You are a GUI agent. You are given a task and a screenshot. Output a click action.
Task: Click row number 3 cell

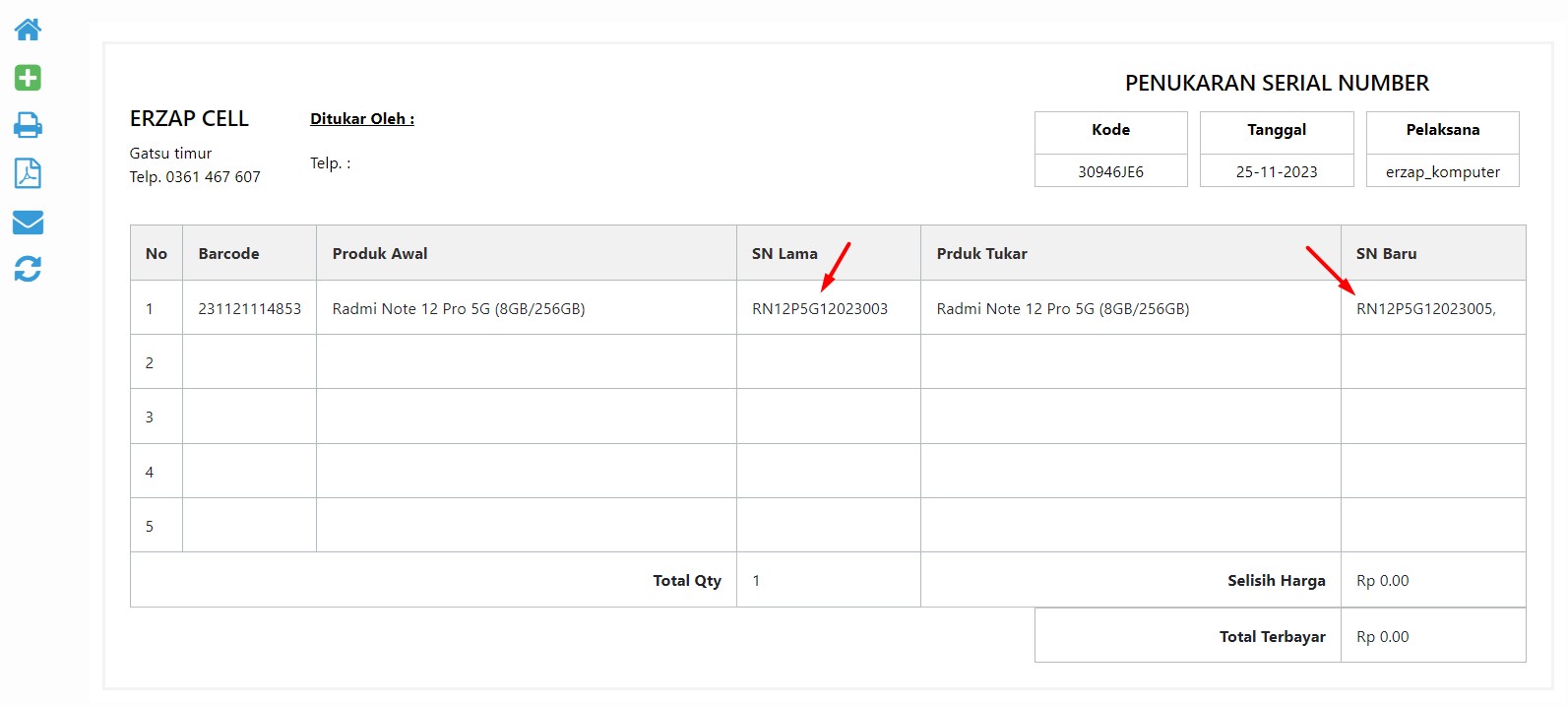(x=157, y=417)
